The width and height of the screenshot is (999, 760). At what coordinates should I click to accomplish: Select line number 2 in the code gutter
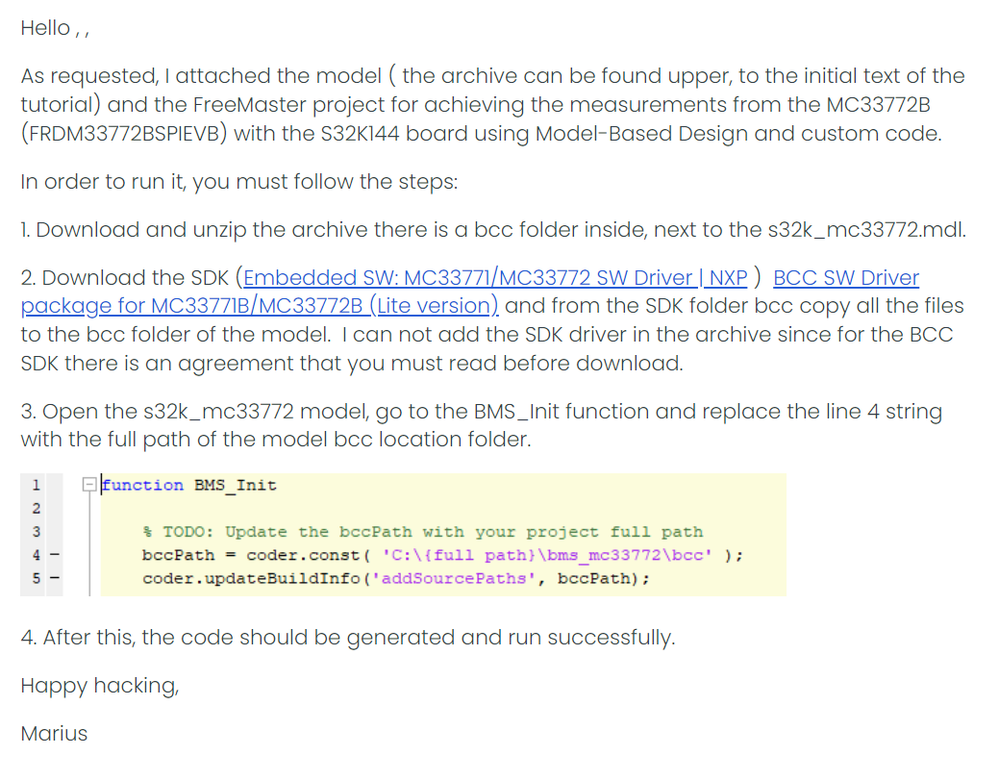click(35, 509)
